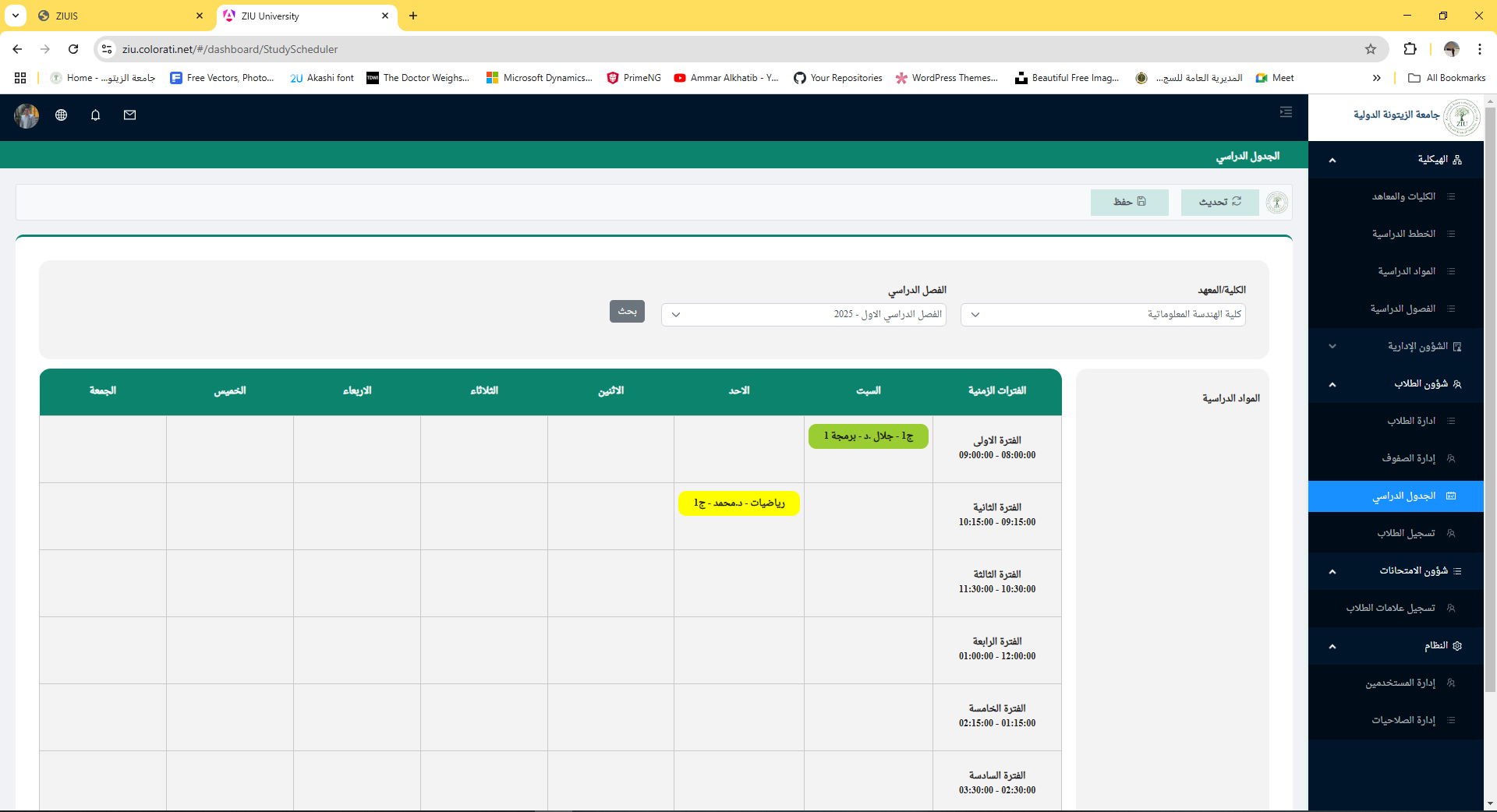Open تسجيل علامات الطلاب menu item
The image size is (1497, 812).
coord(1396,609)
